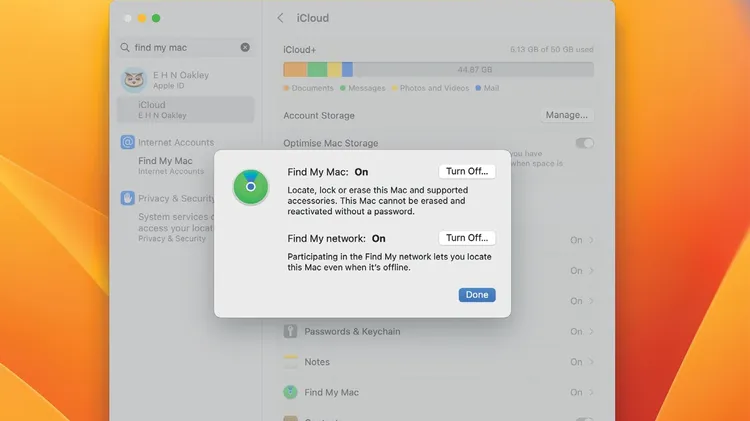
Task: Click the green zoom window button
Action: [x=156, y=18]
